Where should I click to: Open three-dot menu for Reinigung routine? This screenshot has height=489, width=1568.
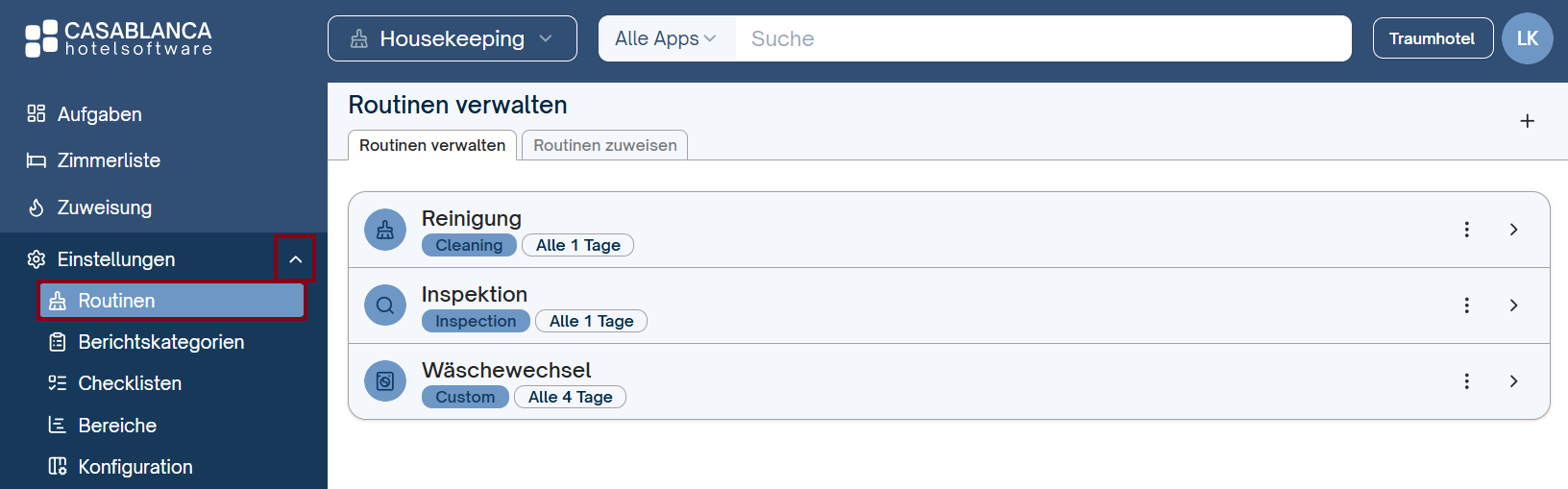[x=1466, y=230]
